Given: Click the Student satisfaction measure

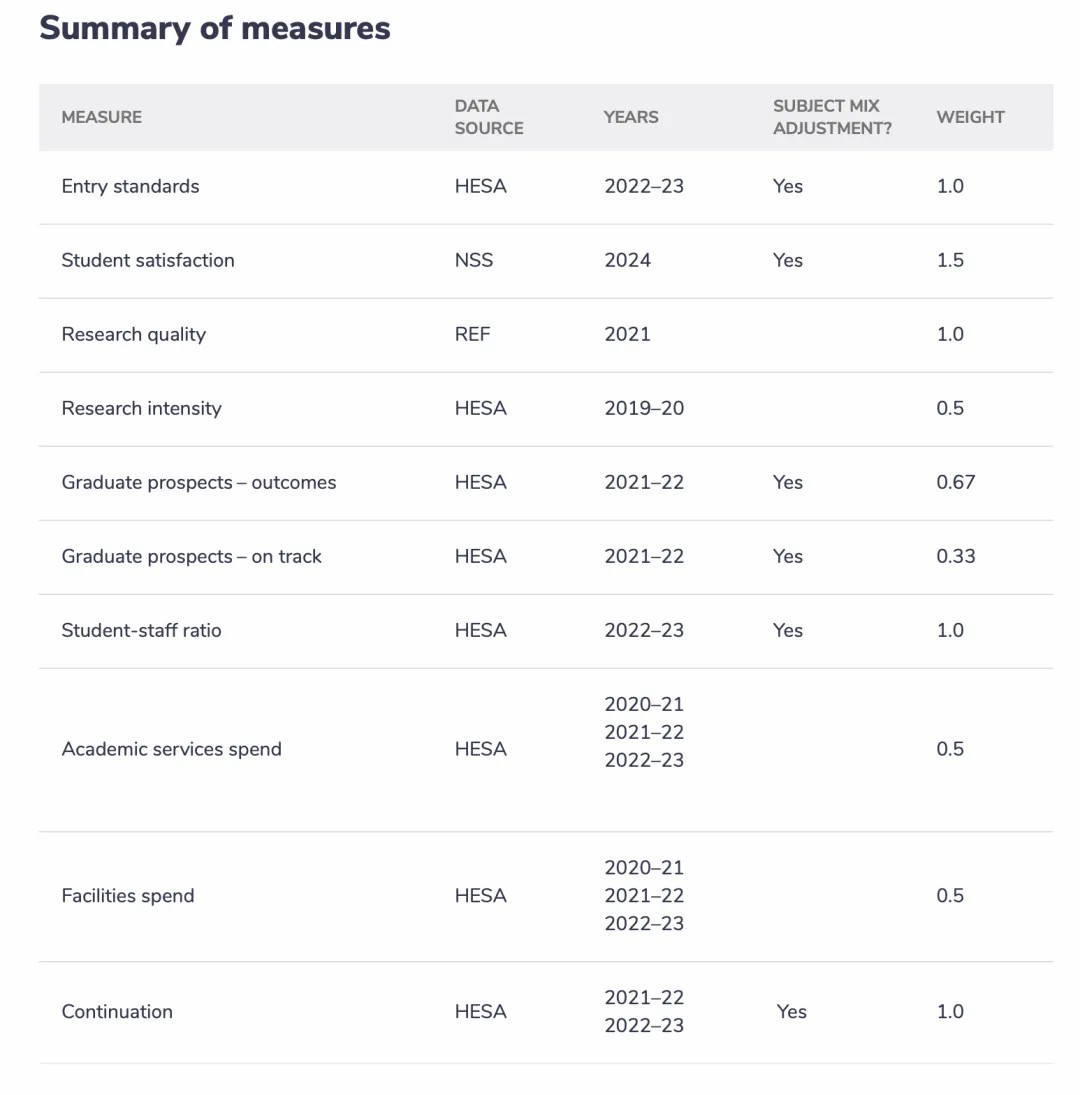Looking at the screenshot, I should (x=148, y=260).
